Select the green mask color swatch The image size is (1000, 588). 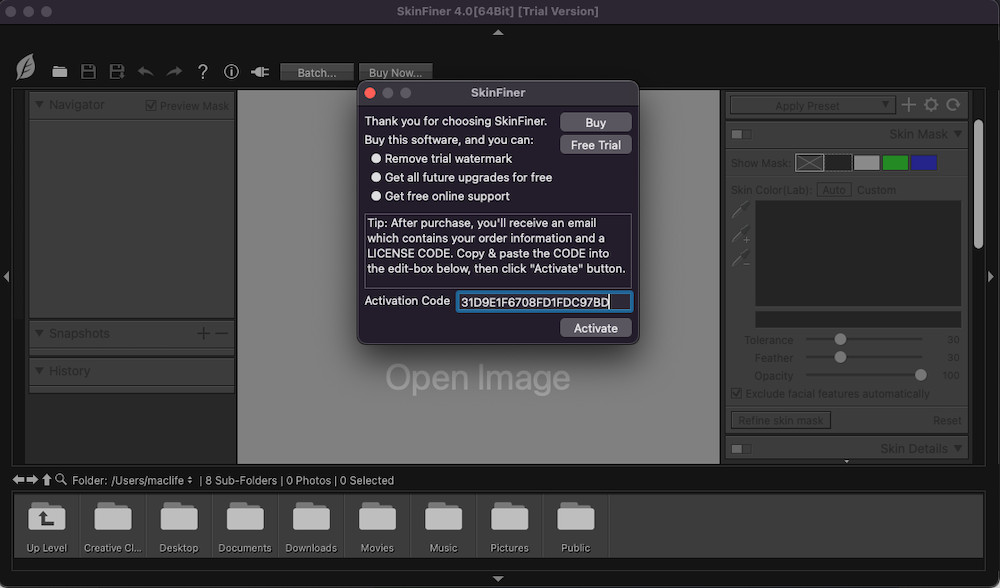click(895, 163)
